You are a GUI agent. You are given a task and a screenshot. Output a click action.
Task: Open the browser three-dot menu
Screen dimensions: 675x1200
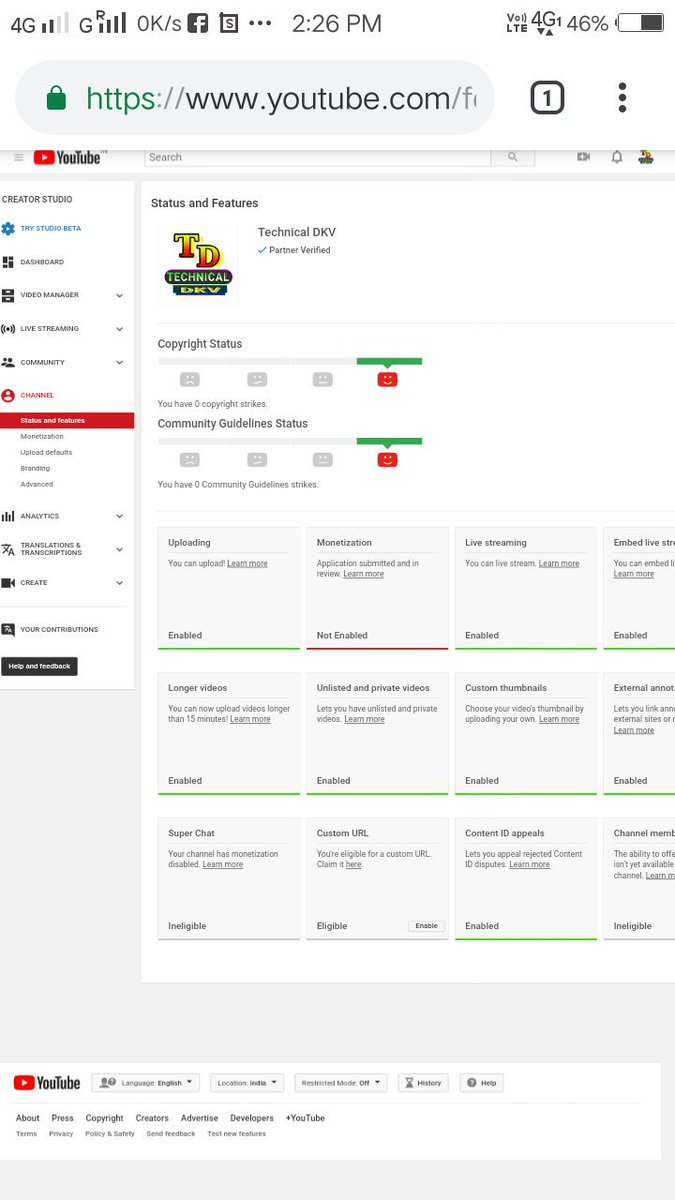pyautogui.click(x=622, y=98)
